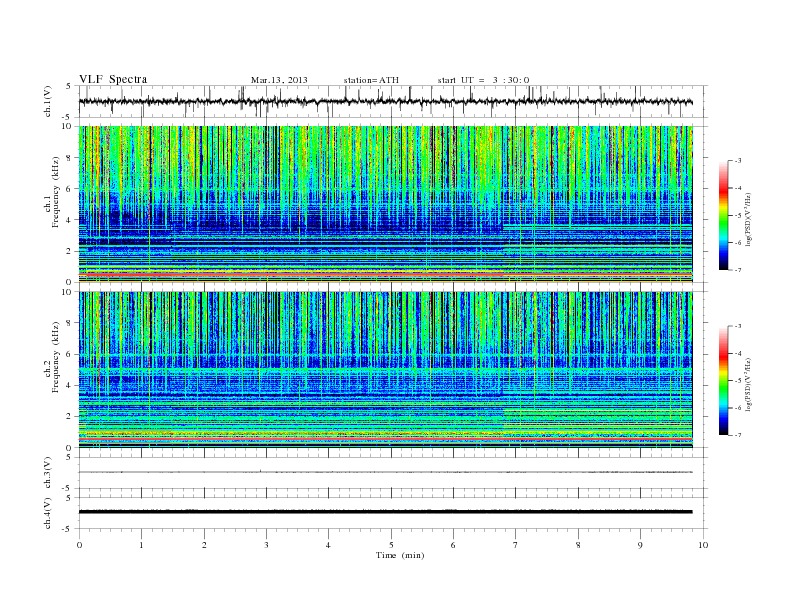Click the "ch.1(V)" axis label

point(47,101)
